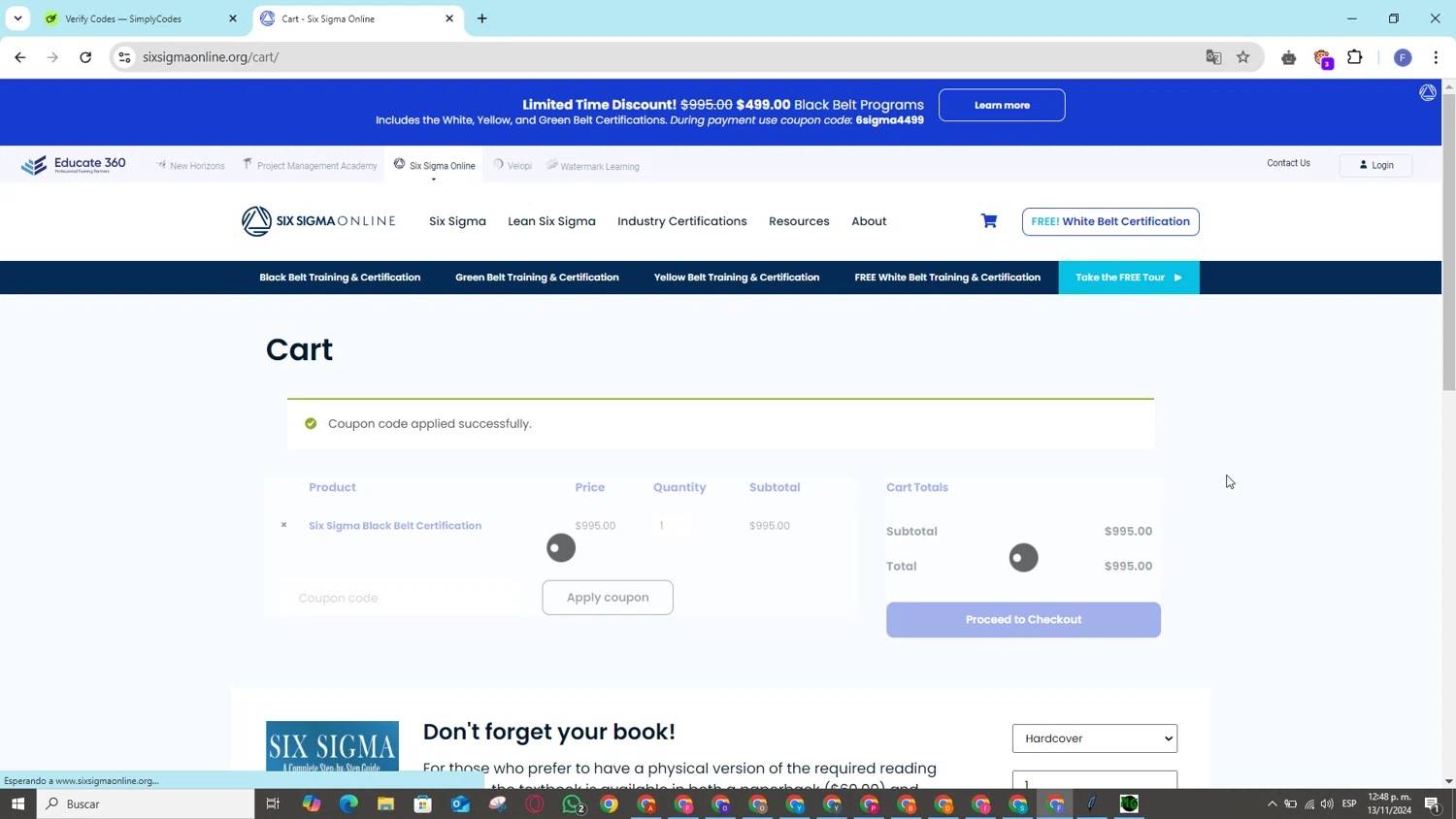Open Outlook from the taskbar
This screenshot has height=819, width=1456.
[460, 803]
